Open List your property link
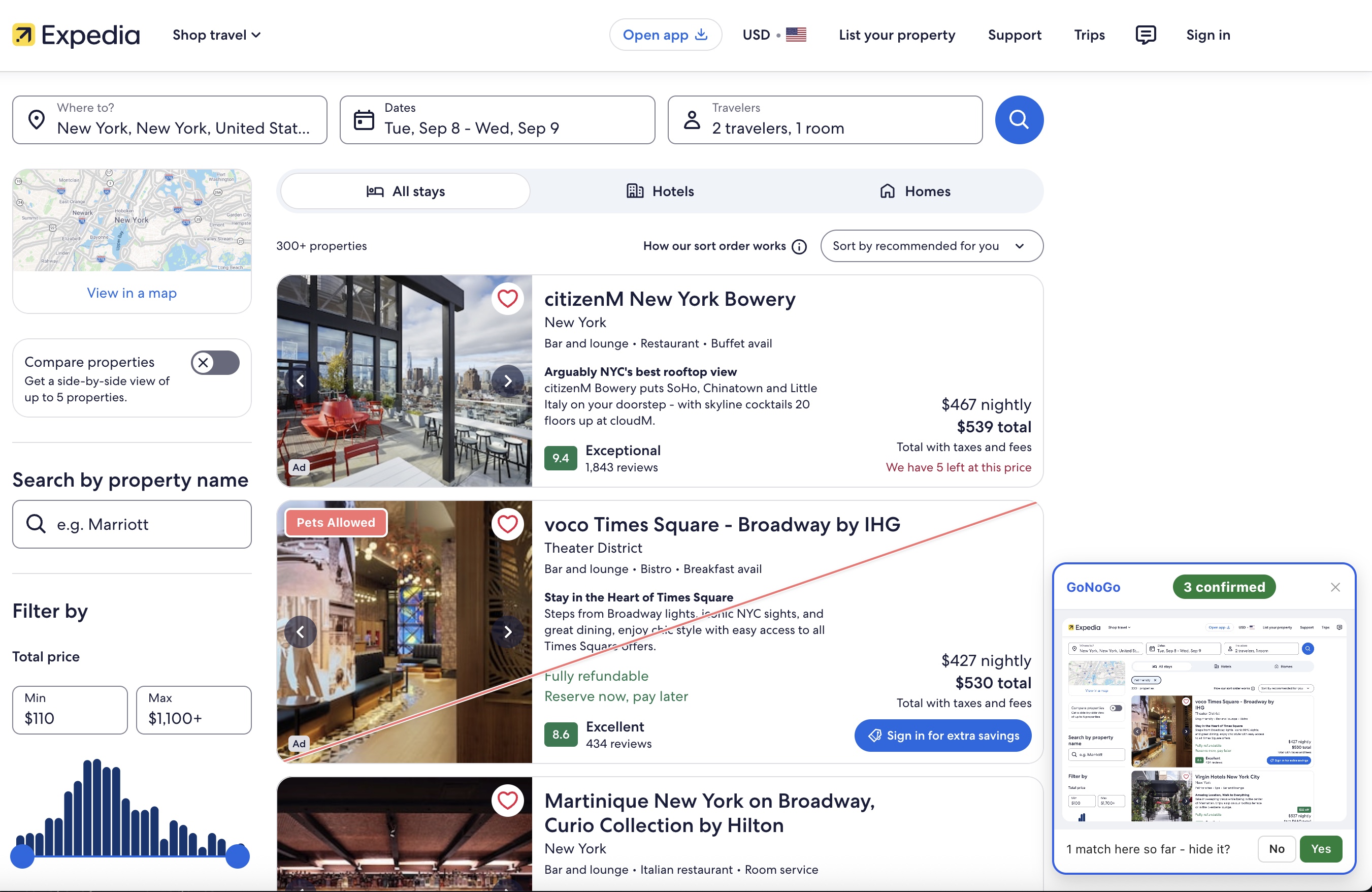The width and height of the screenshot is (1372, 892). pyautogui.click(x=896, y=35)
